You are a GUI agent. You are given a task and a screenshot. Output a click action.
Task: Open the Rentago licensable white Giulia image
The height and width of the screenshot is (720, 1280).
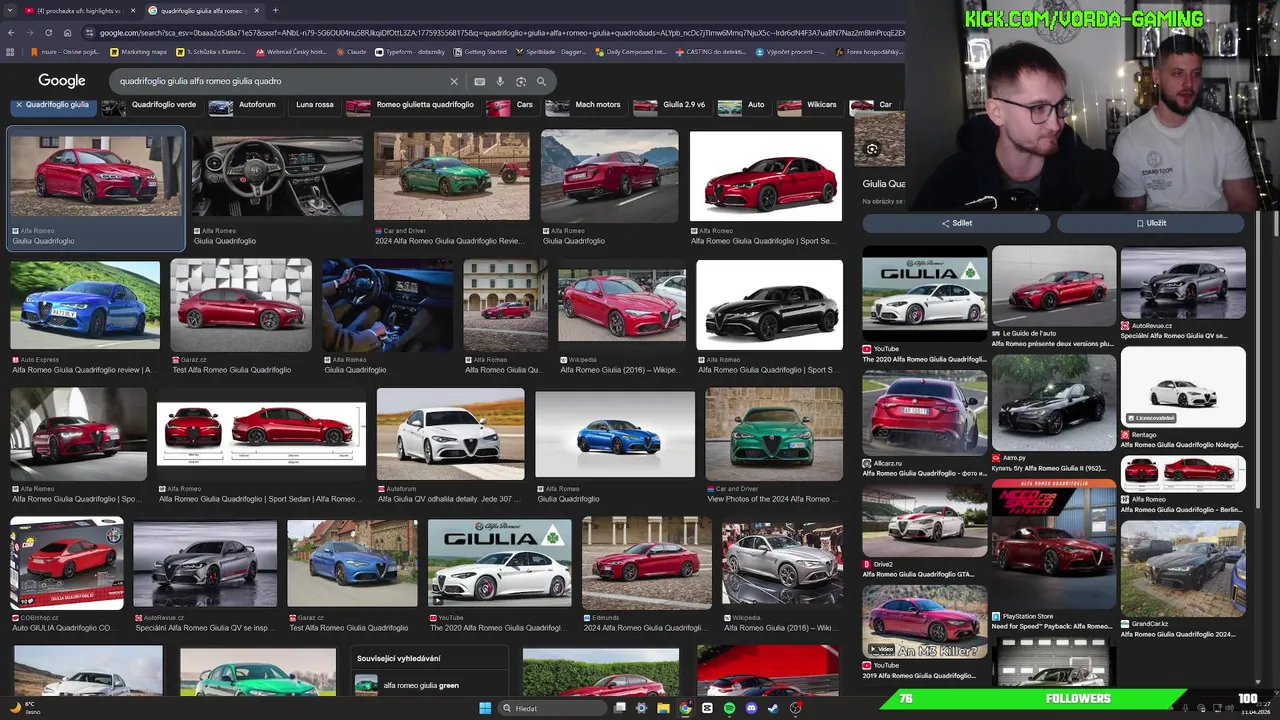click(1183, 386)
